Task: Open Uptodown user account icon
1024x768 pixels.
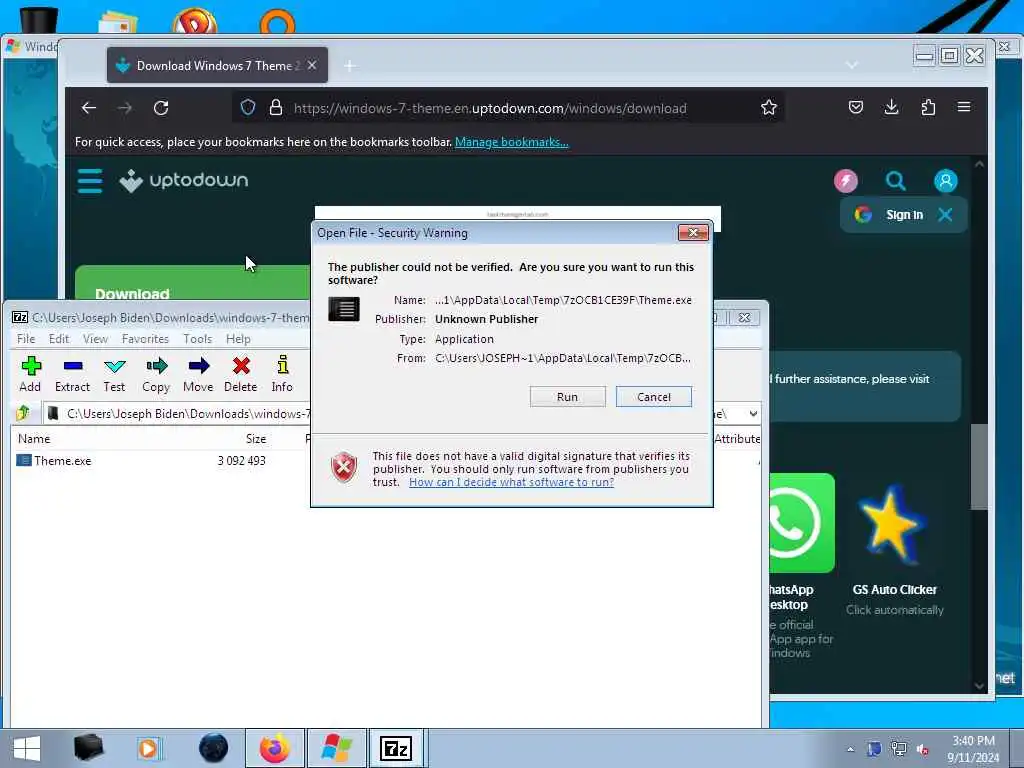Action: coord(946,181)
